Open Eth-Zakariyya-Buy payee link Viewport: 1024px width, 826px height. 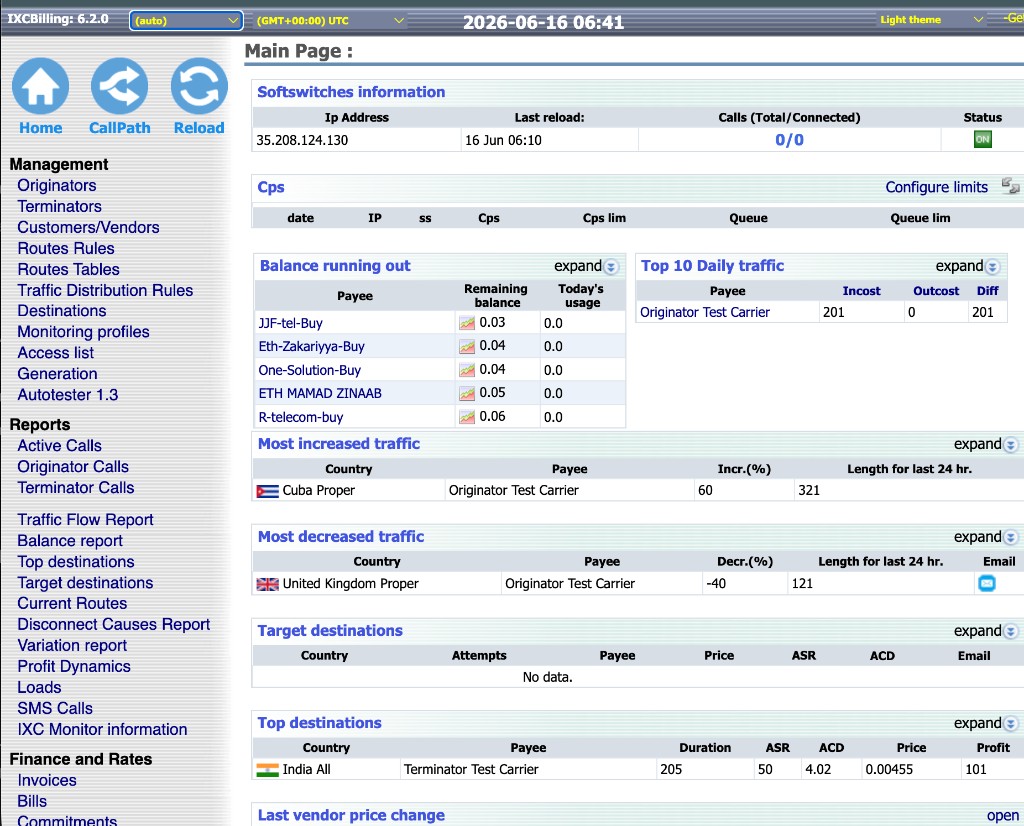(312, 347)
